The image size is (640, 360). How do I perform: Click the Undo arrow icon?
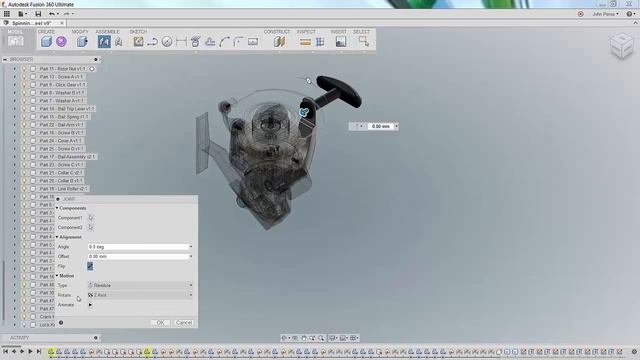point(52,14)
